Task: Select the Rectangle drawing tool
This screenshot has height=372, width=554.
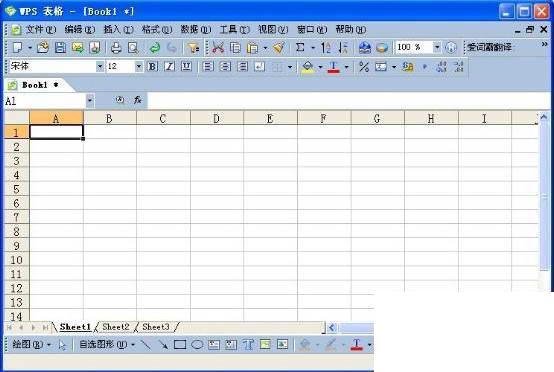Action: pos(180,344)
